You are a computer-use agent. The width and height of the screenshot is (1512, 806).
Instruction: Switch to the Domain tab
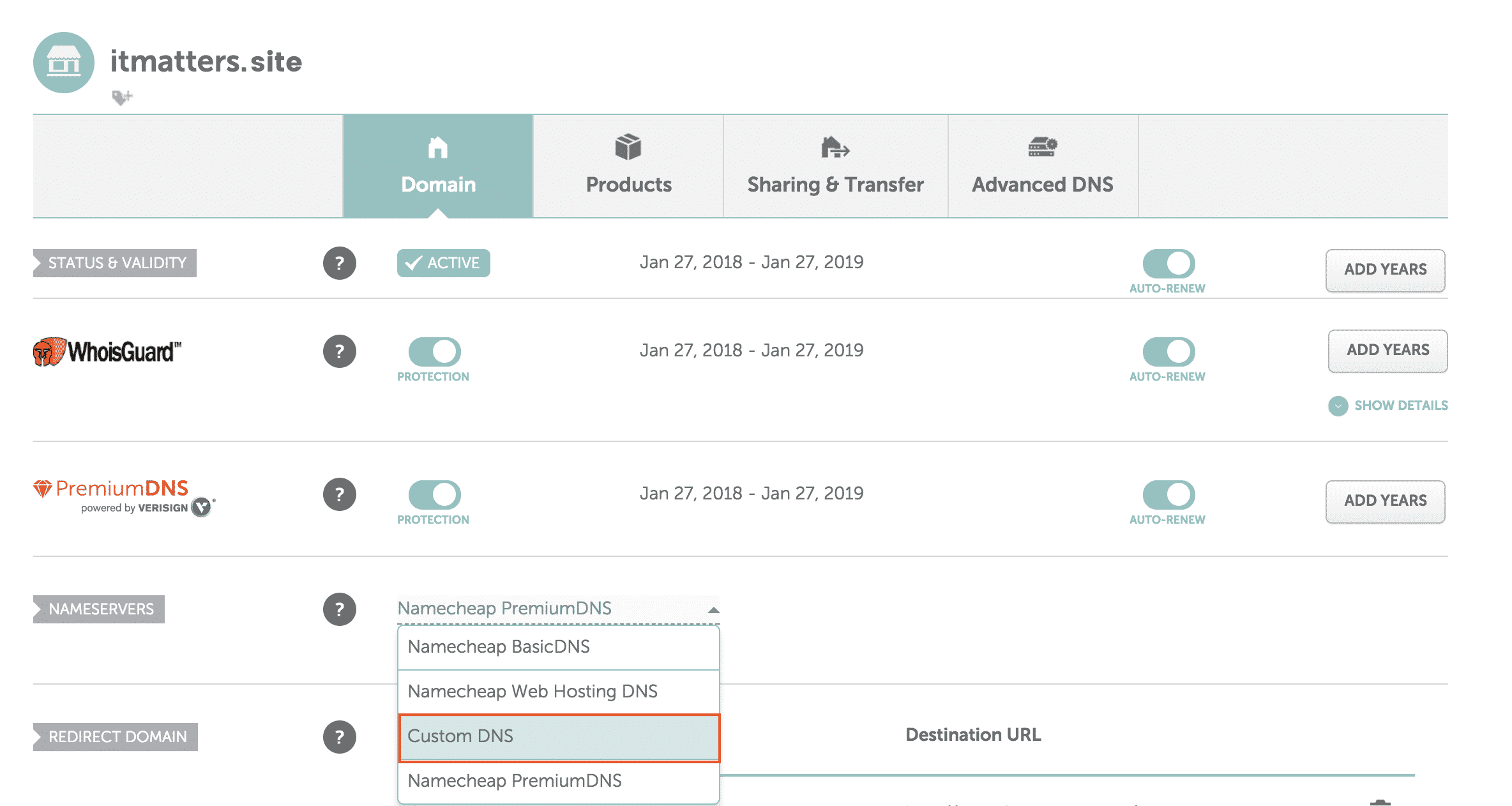point(438,166)
